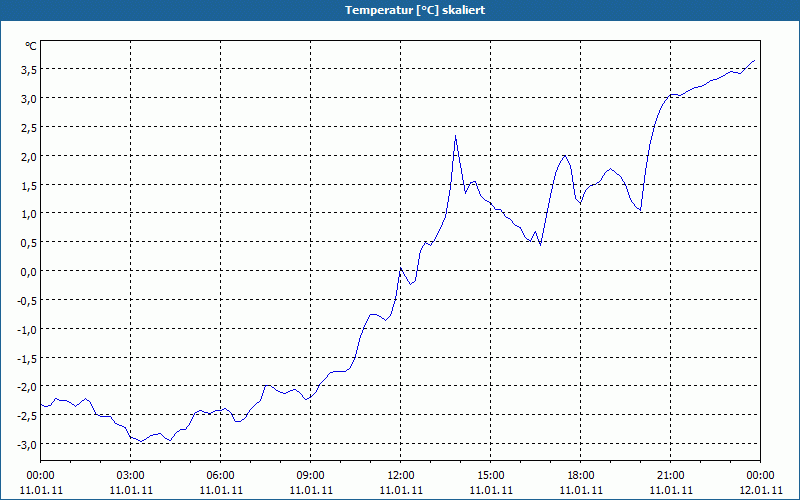Viewport: 800px width, 500px height.
Task: Click the 'Temperatur [°C] skaliert' chart title
Action: [x=400, y=9]
